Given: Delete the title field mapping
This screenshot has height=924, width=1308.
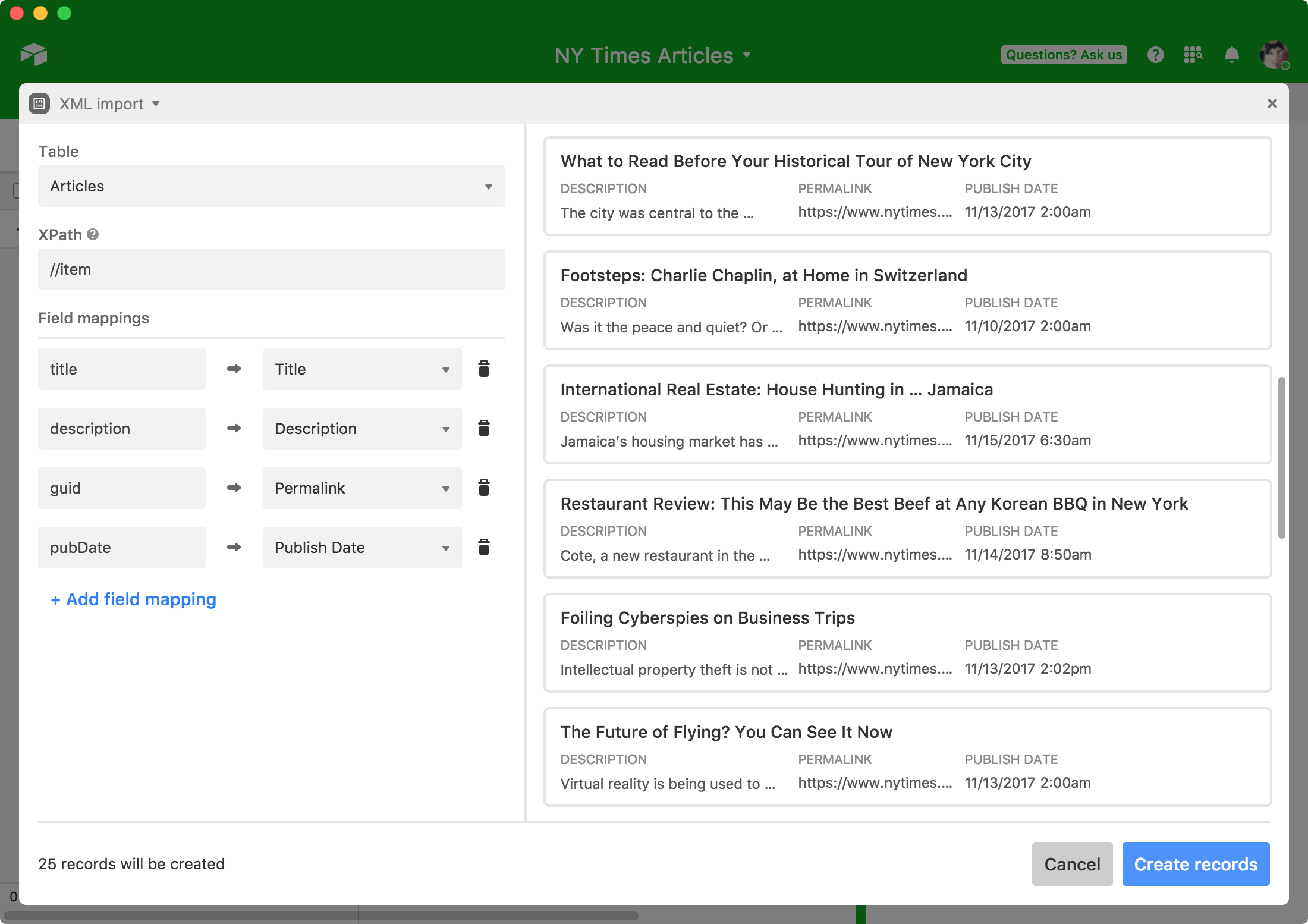Looking at the screenshot, I should (x=484, y=369).
